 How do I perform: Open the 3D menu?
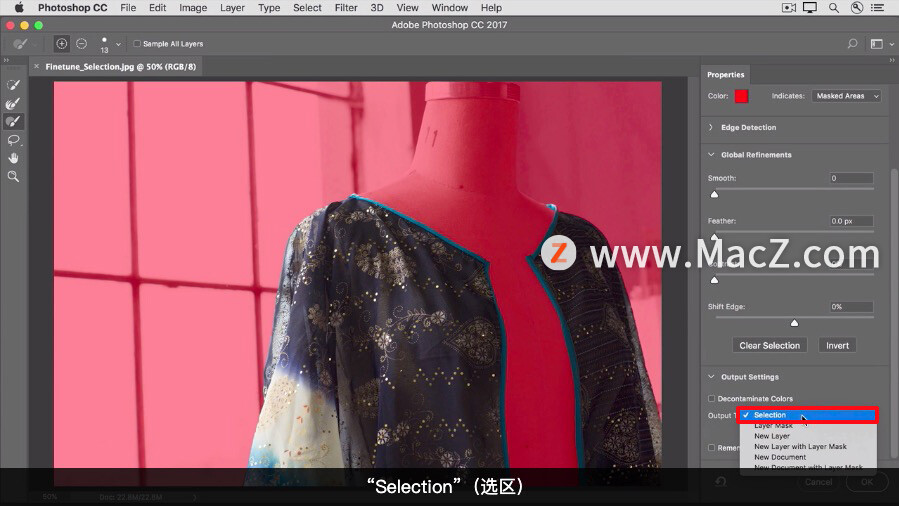377,7
